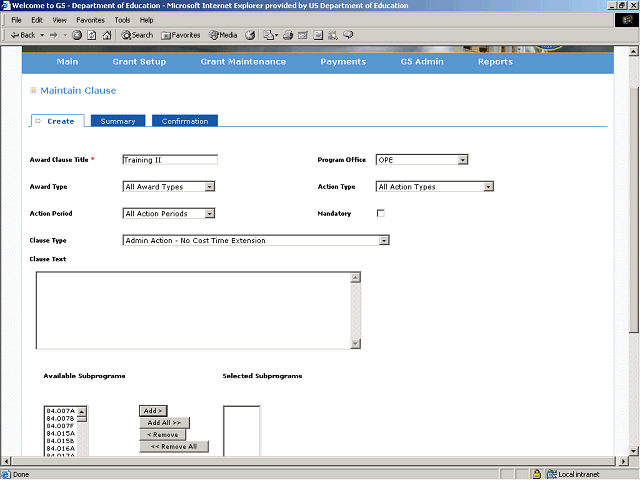Click the Windows logo throbber icon
640x480 pixels.
[x=627, y=20]
